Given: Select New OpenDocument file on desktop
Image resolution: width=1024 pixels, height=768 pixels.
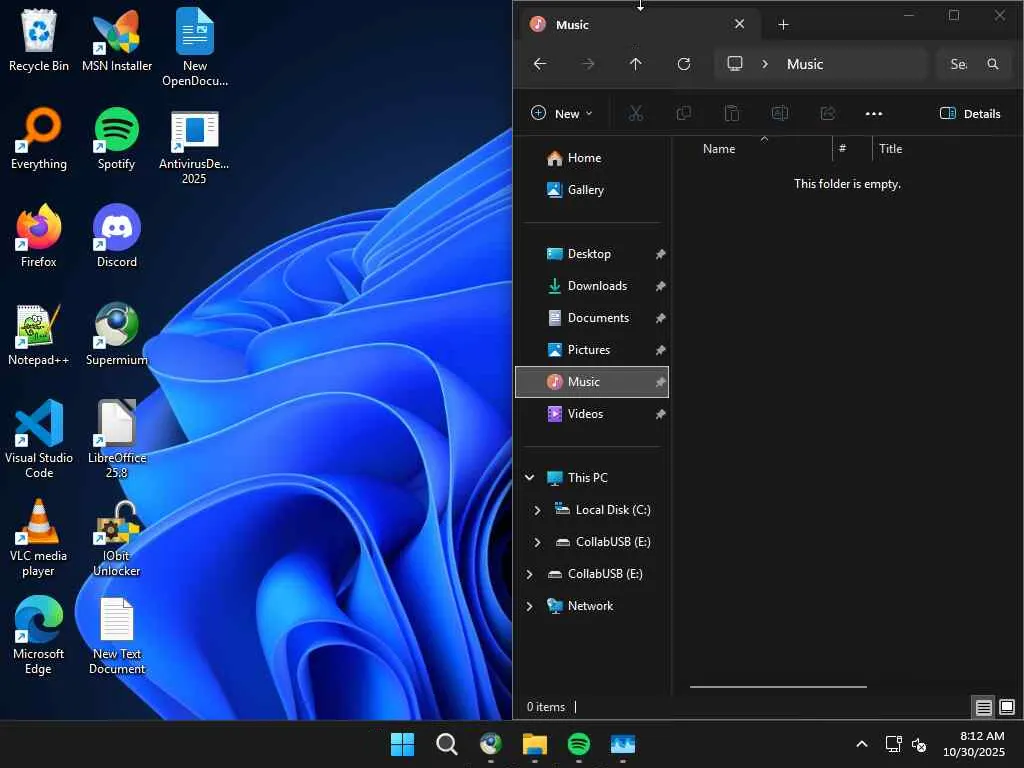Looking at the screenshot, I should (195, 48).
